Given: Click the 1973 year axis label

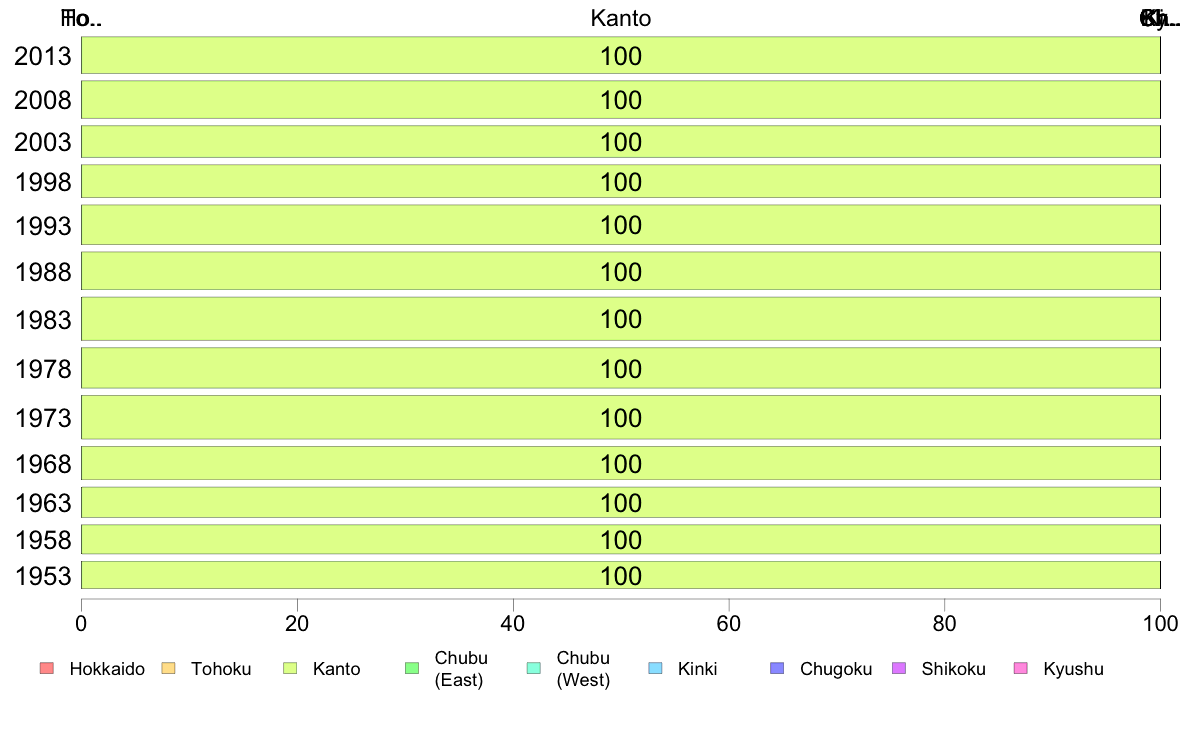Looking at the screenshot, I should [x=43, y=418].
